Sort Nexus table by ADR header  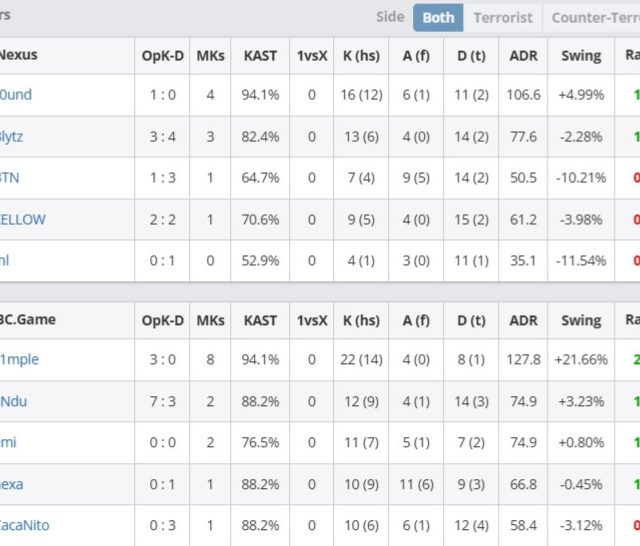coord(524,56)
